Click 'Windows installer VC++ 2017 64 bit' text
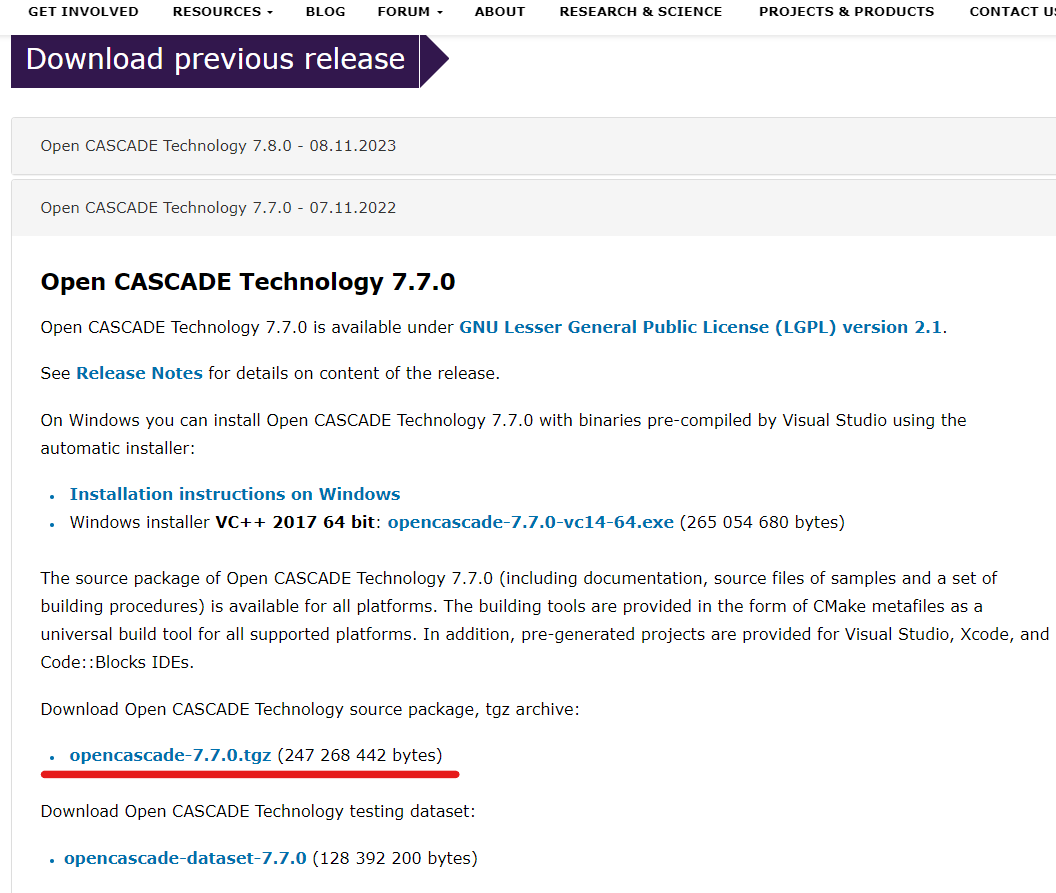 [222, 523]
